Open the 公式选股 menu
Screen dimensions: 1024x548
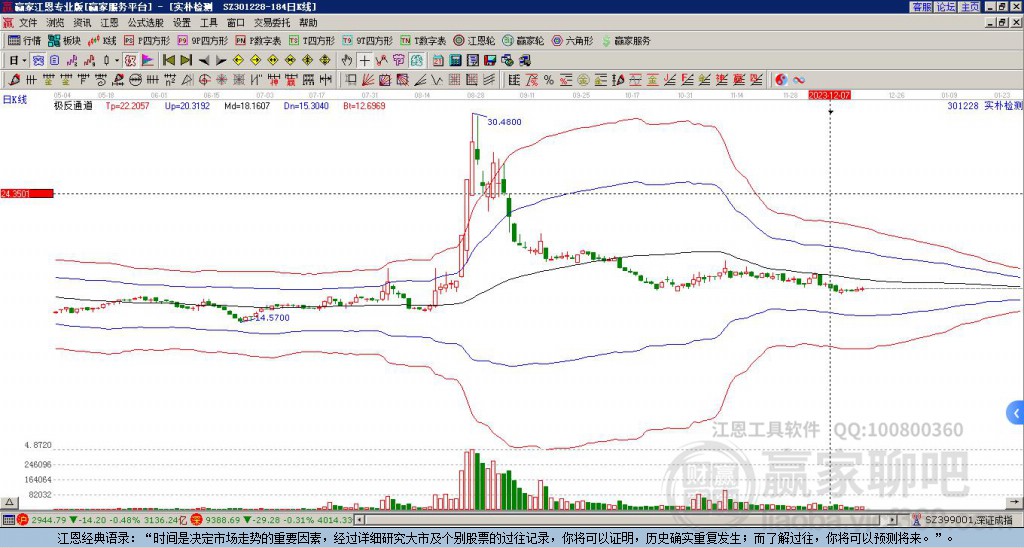click(x=146, y=23)
